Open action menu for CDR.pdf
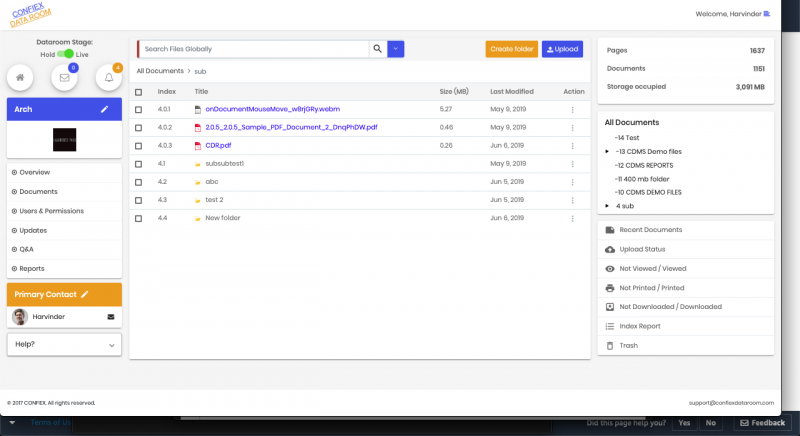This screenshot has width=800, height=436. (573, 145)
